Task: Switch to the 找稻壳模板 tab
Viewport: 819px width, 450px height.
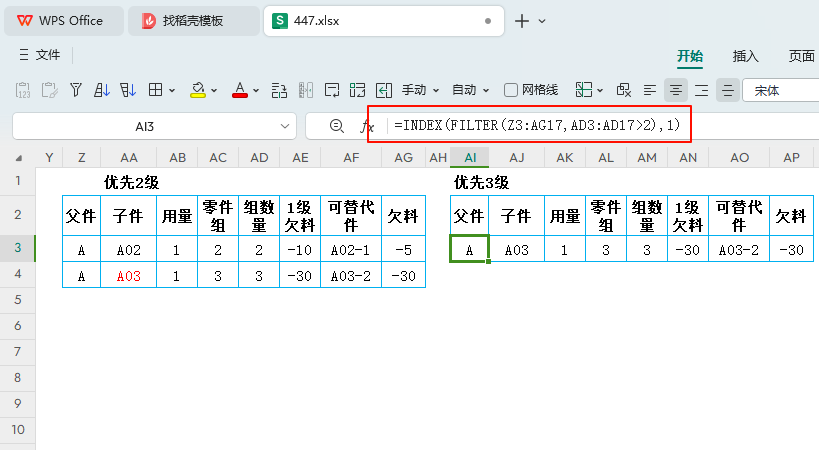Action: [x=194, y=21]
